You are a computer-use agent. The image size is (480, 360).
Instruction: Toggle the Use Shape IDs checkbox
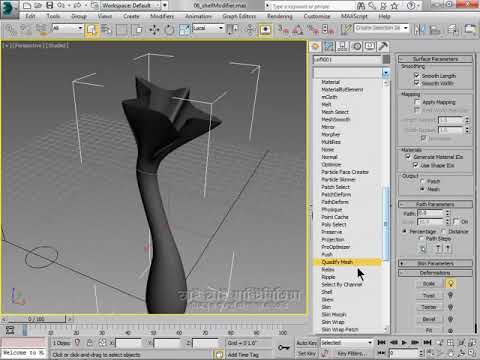[415, 165]
